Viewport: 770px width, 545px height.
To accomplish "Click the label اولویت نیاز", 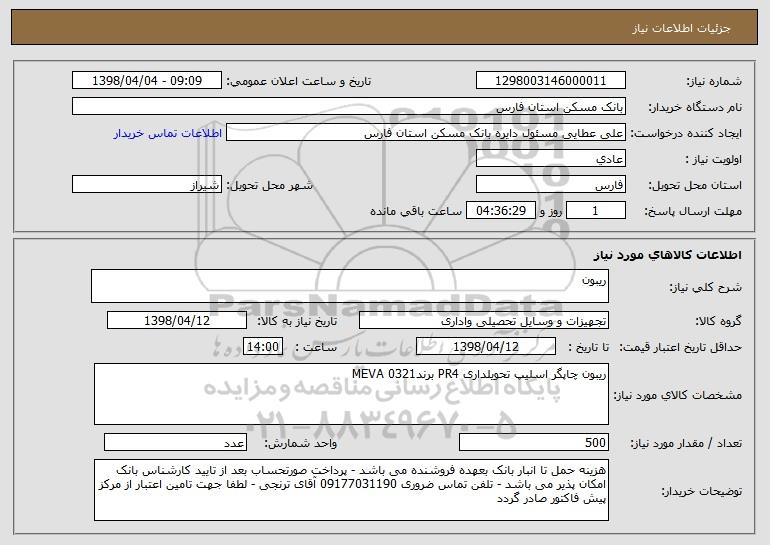I will coord(714,159).
